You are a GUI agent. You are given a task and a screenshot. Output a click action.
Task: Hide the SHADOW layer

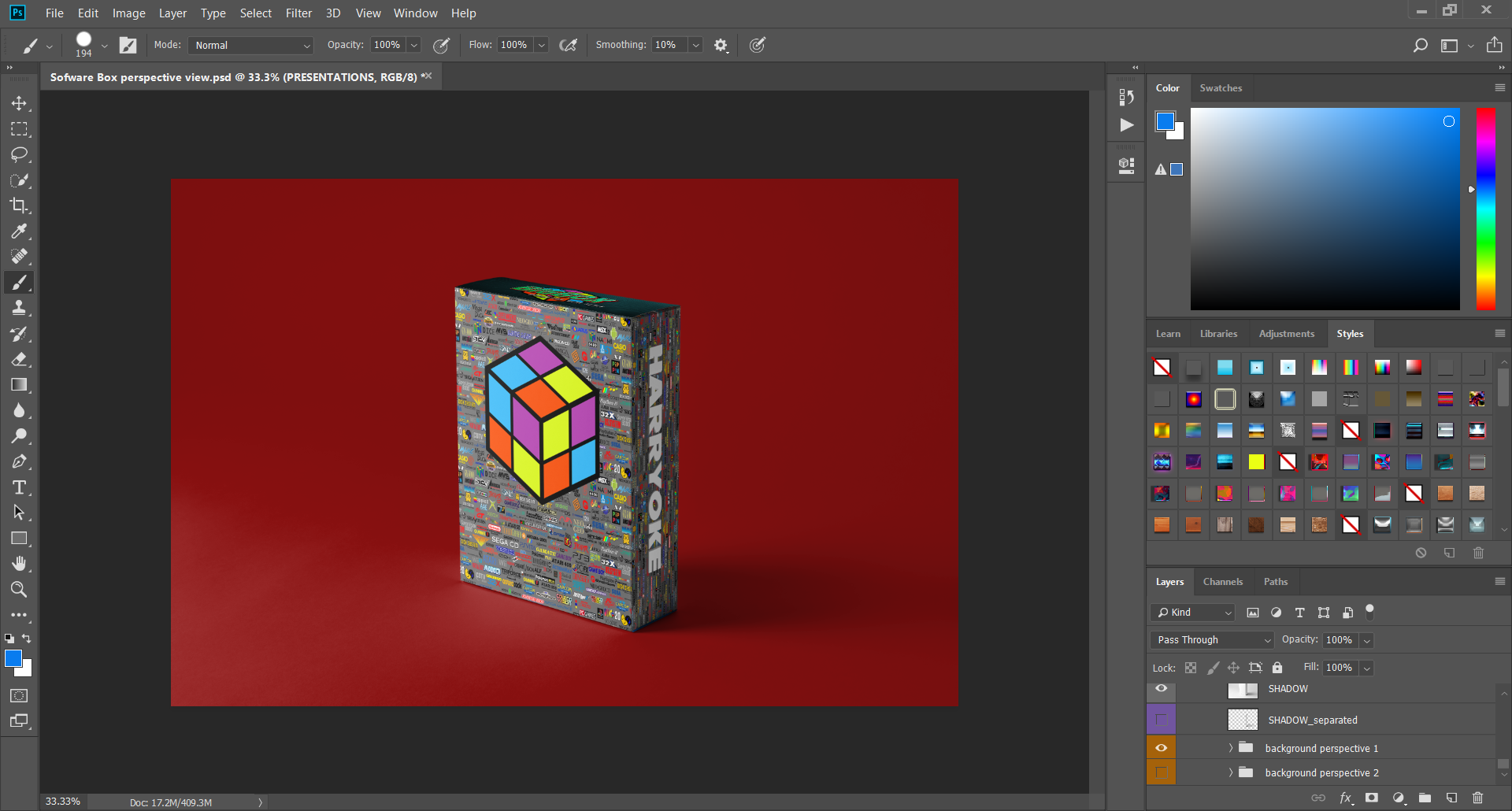(x=1162, y=689)
